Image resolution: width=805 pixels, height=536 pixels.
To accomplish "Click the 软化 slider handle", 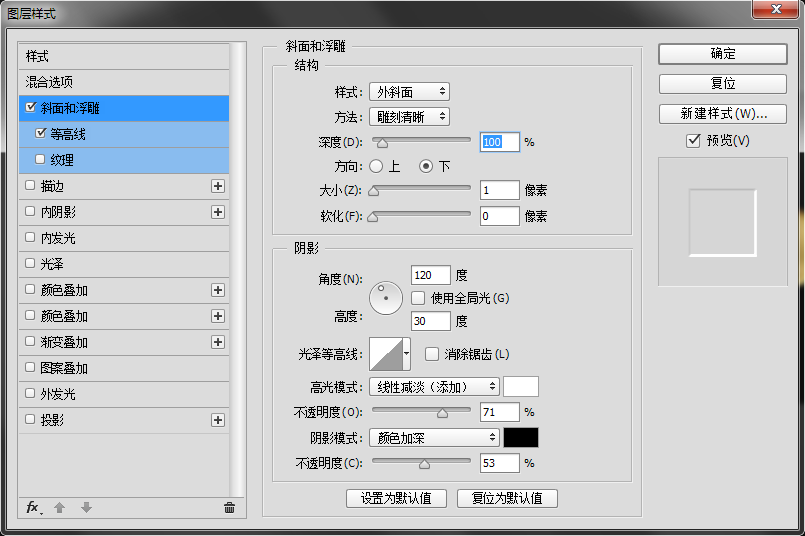I will (373, 217).
